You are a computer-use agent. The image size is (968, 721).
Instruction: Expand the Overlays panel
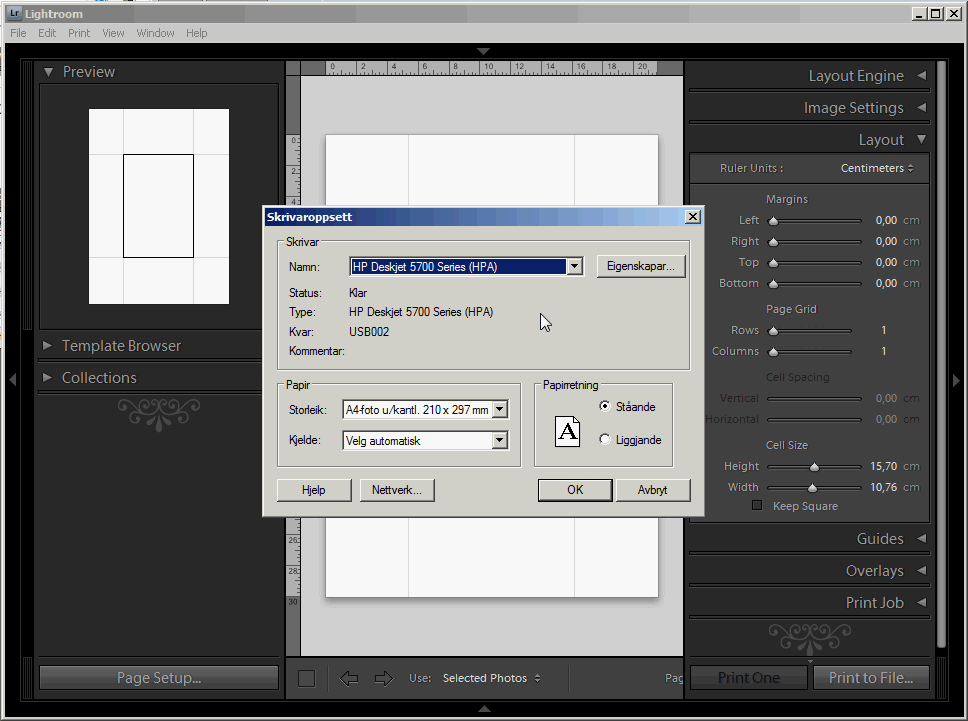click(x=922, y=570)
